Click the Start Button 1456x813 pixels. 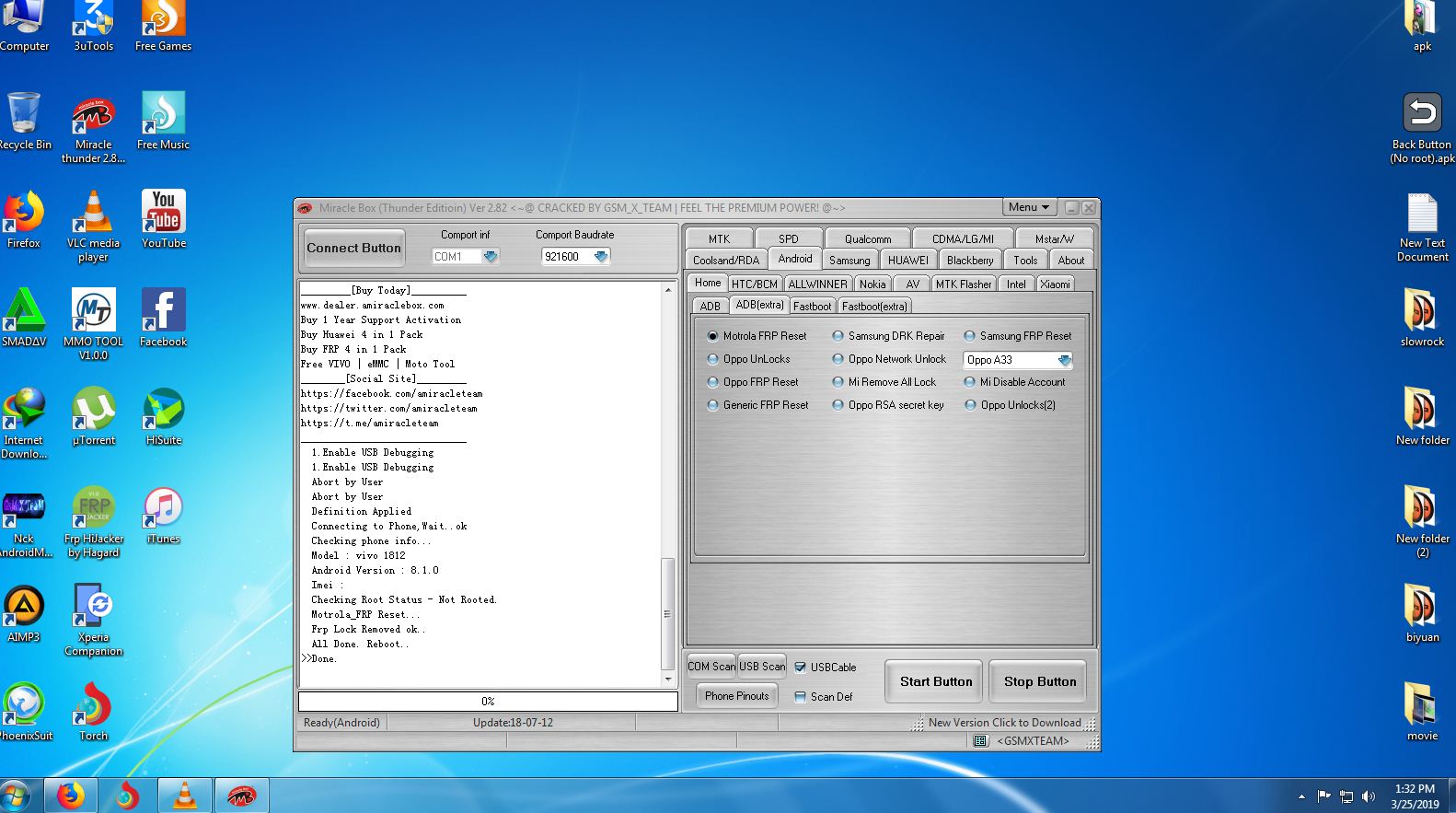(936, 681)
